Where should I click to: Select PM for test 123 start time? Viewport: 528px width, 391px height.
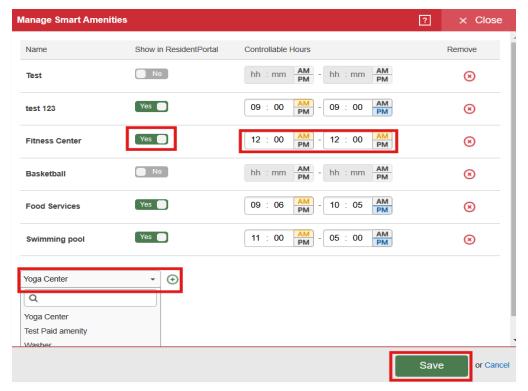click(x=303, y=112)
